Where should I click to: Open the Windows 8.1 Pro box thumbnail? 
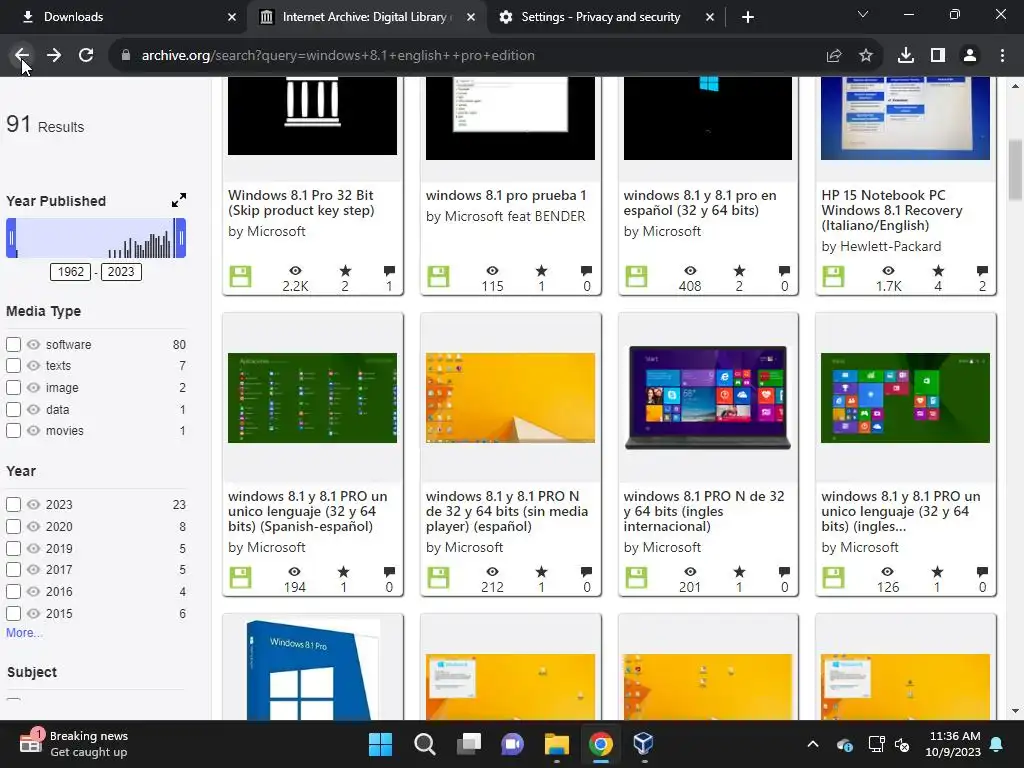click(x=312, y=669)
